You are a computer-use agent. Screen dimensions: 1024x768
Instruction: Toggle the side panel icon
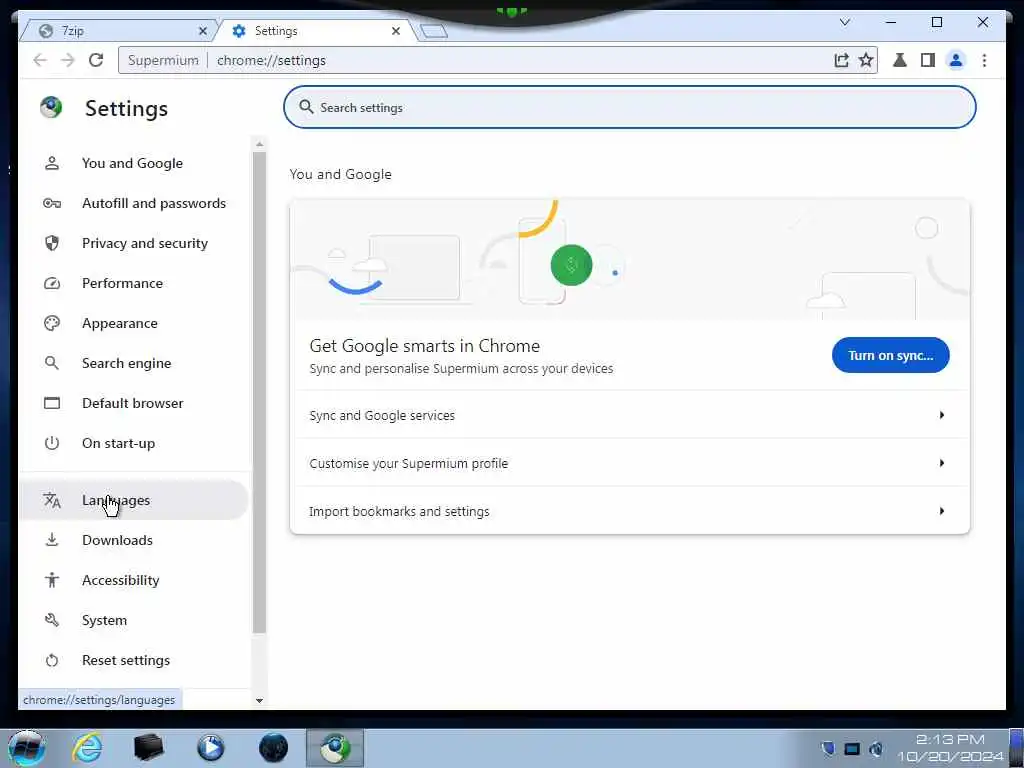(927, 60)
